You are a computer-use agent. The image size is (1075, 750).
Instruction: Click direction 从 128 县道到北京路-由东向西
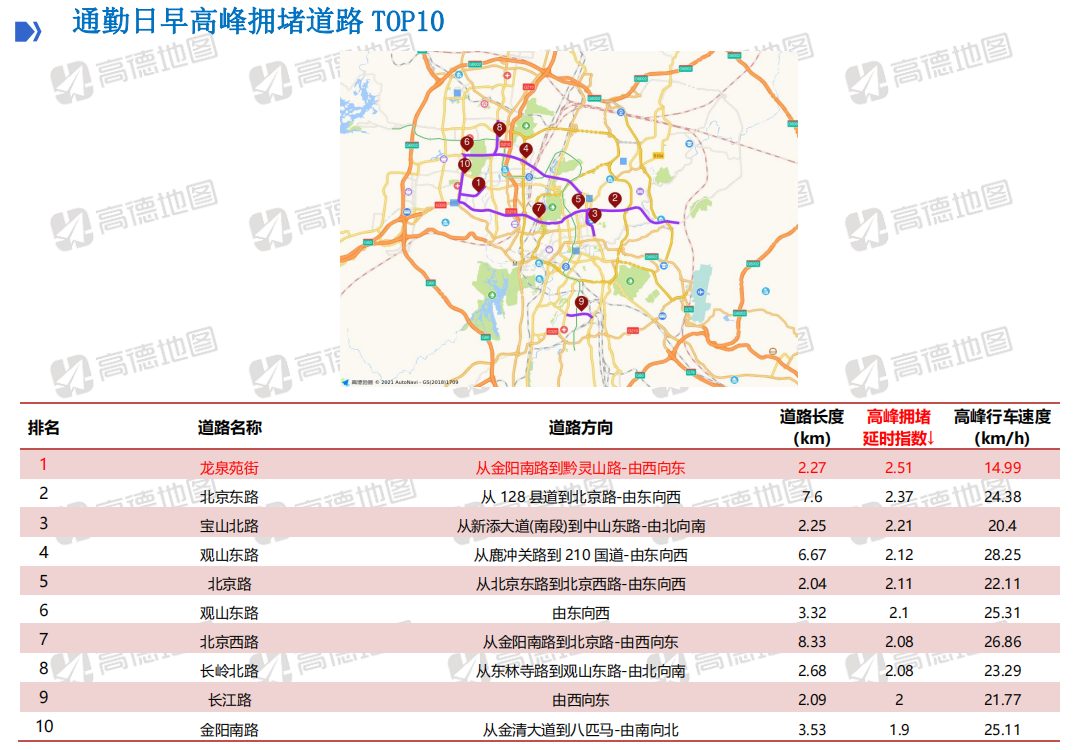(581, 497)
